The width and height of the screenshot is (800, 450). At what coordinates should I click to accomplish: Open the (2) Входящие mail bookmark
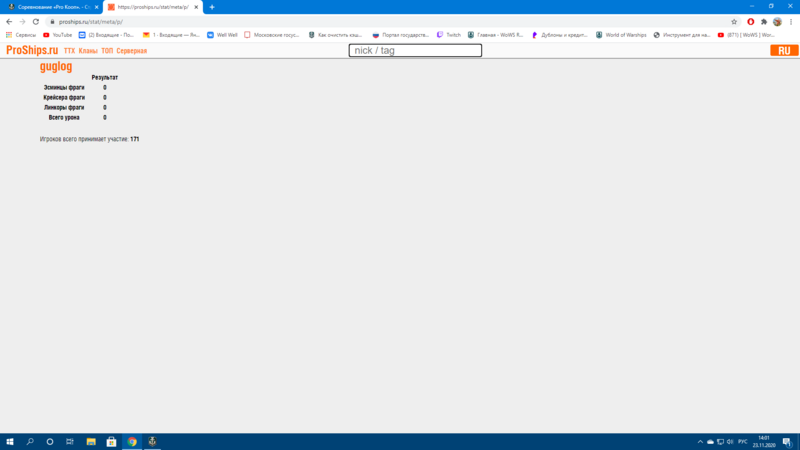pos(106,35)
